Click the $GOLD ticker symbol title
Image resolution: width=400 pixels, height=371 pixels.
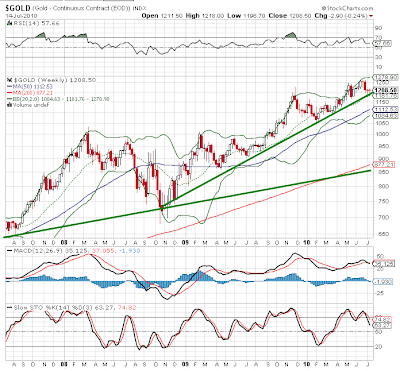point(18,8)
